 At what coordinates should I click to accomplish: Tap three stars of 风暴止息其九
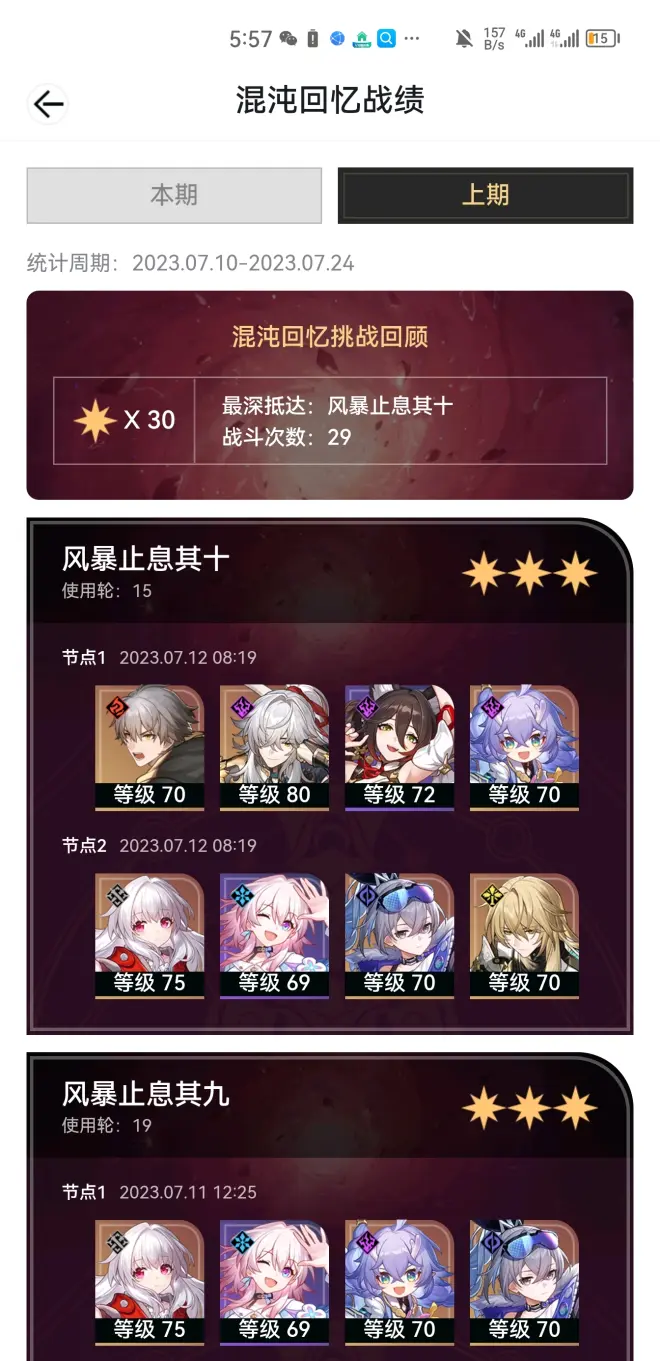529,1108
